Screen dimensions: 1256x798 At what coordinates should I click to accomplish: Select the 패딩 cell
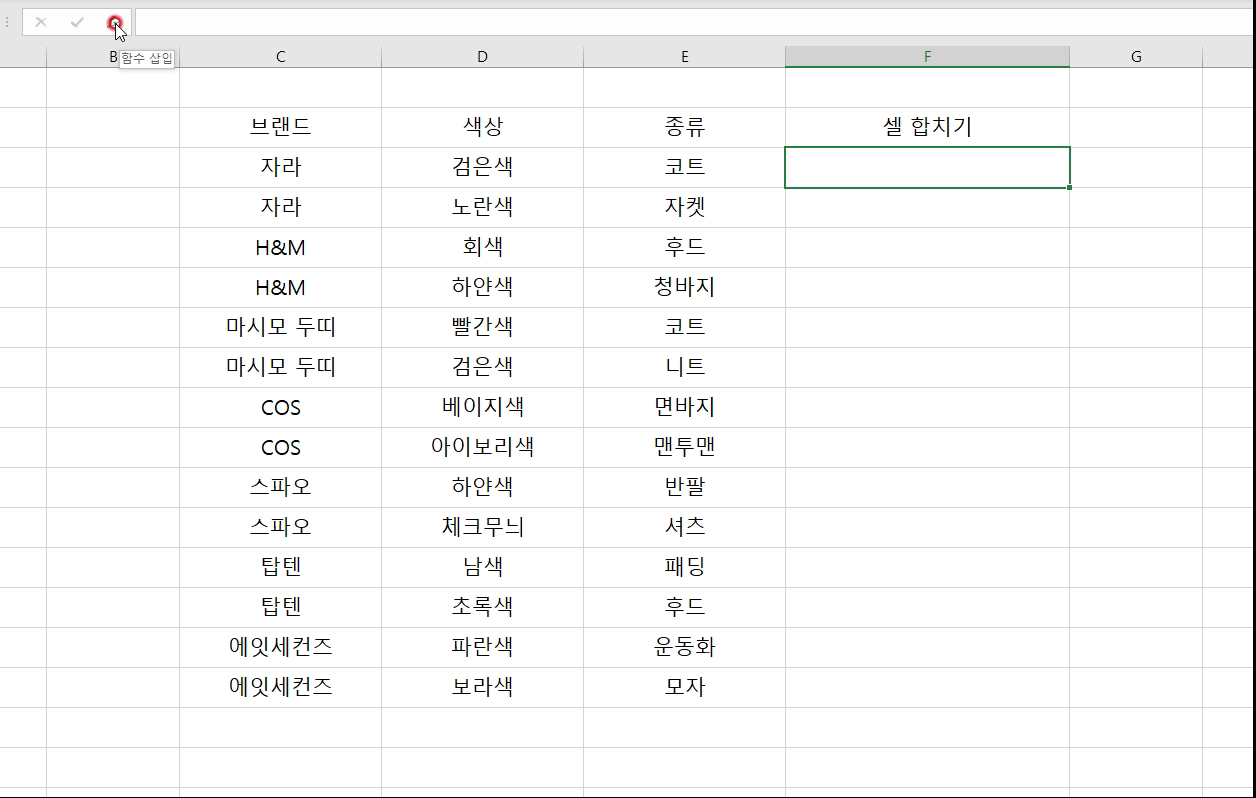(x=685, y=567)
